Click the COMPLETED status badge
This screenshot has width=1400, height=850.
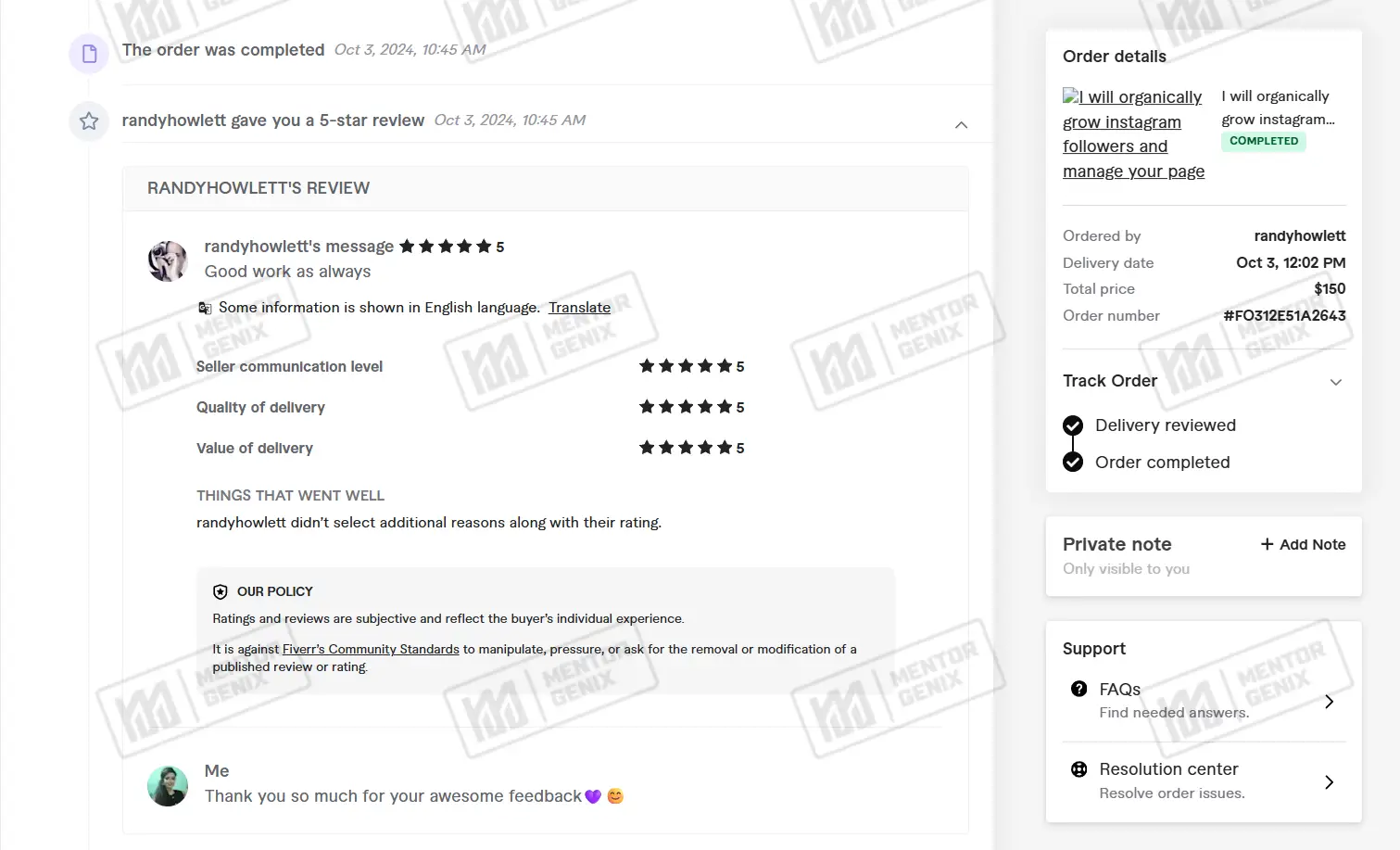coord(1264,141)
